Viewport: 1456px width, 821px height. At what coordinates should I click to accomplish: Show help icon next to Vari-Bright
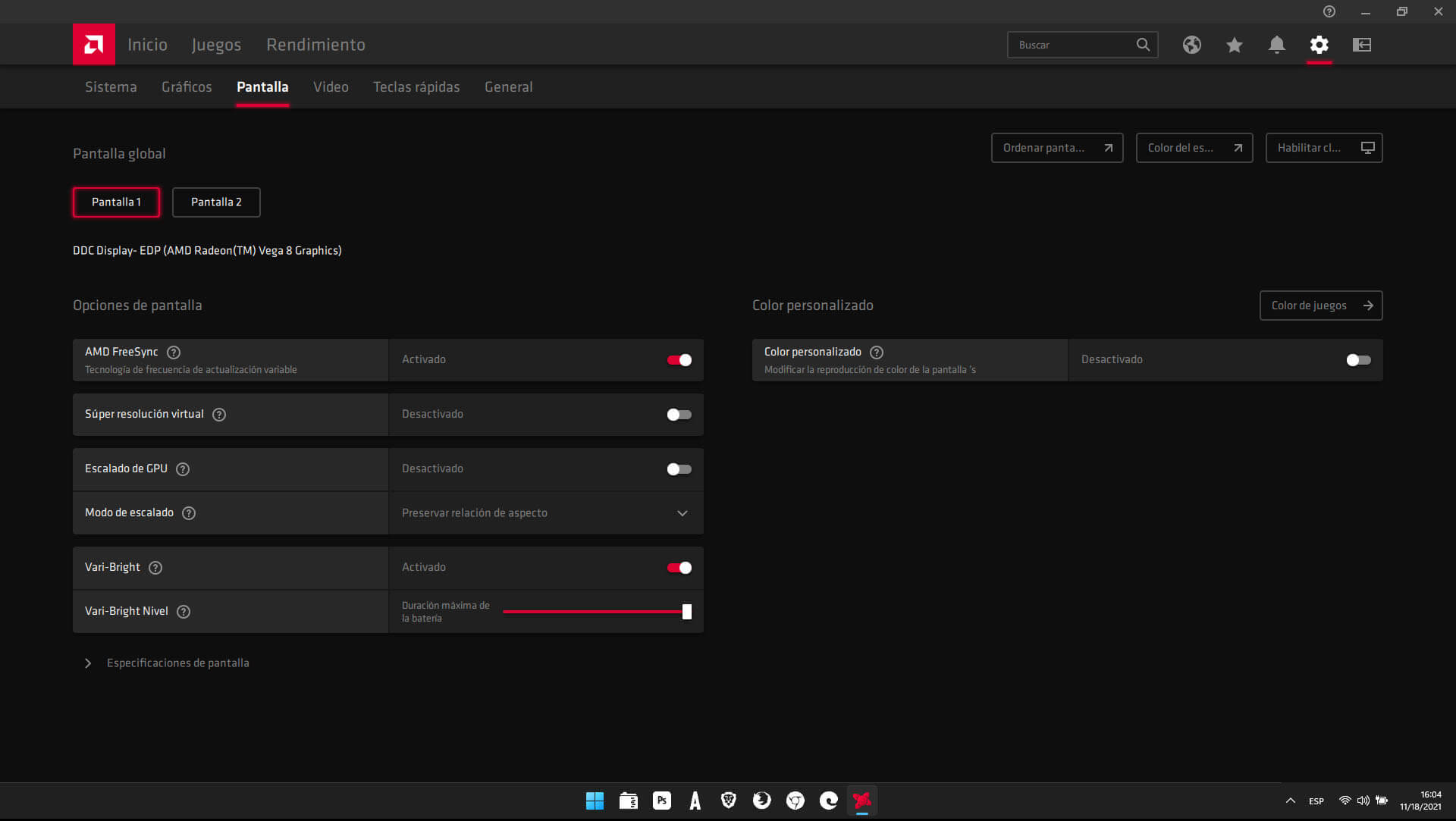(155, 568)
